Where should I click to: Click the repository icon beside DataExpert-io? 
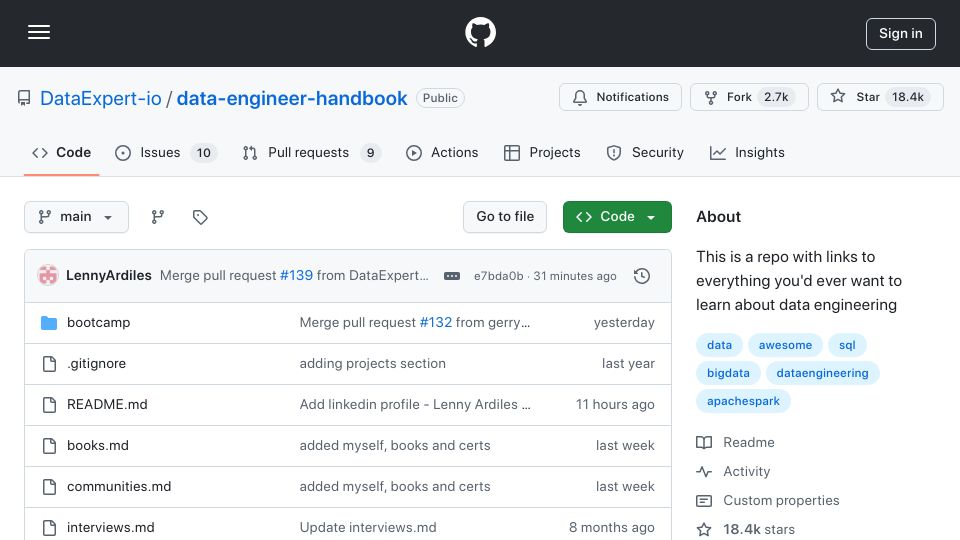[x=24, y=98]
